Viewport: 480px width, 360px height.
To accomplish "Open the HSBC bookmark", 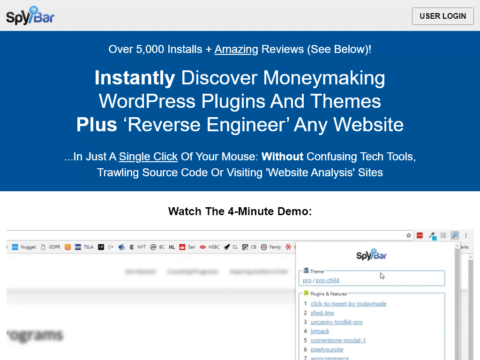I will point(209,247).
